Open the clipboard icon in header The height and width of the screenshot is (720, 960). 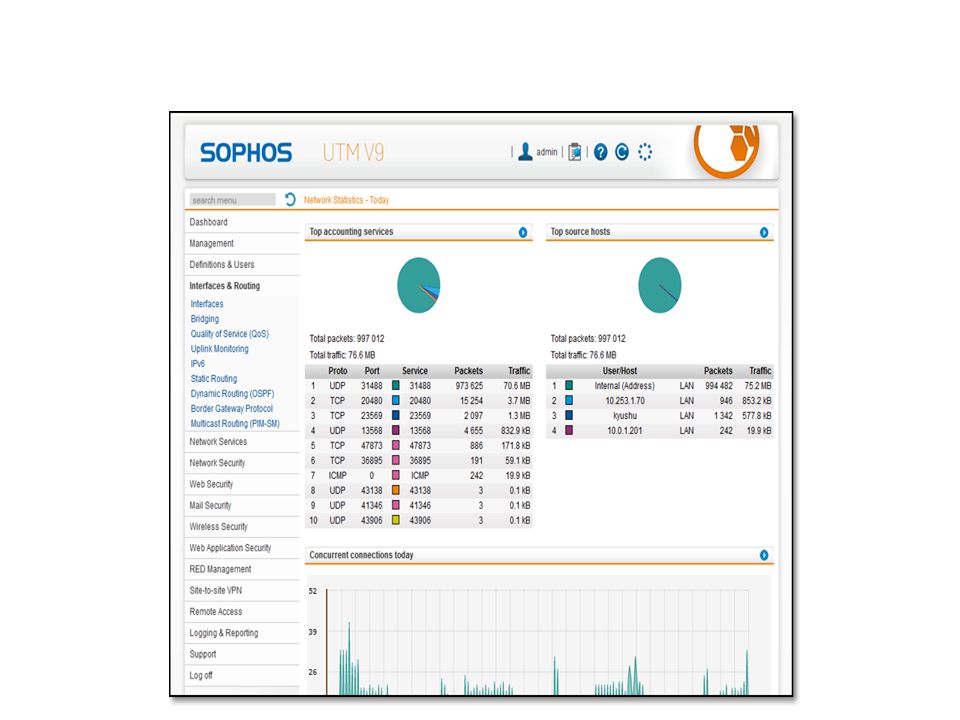(574, 152)
